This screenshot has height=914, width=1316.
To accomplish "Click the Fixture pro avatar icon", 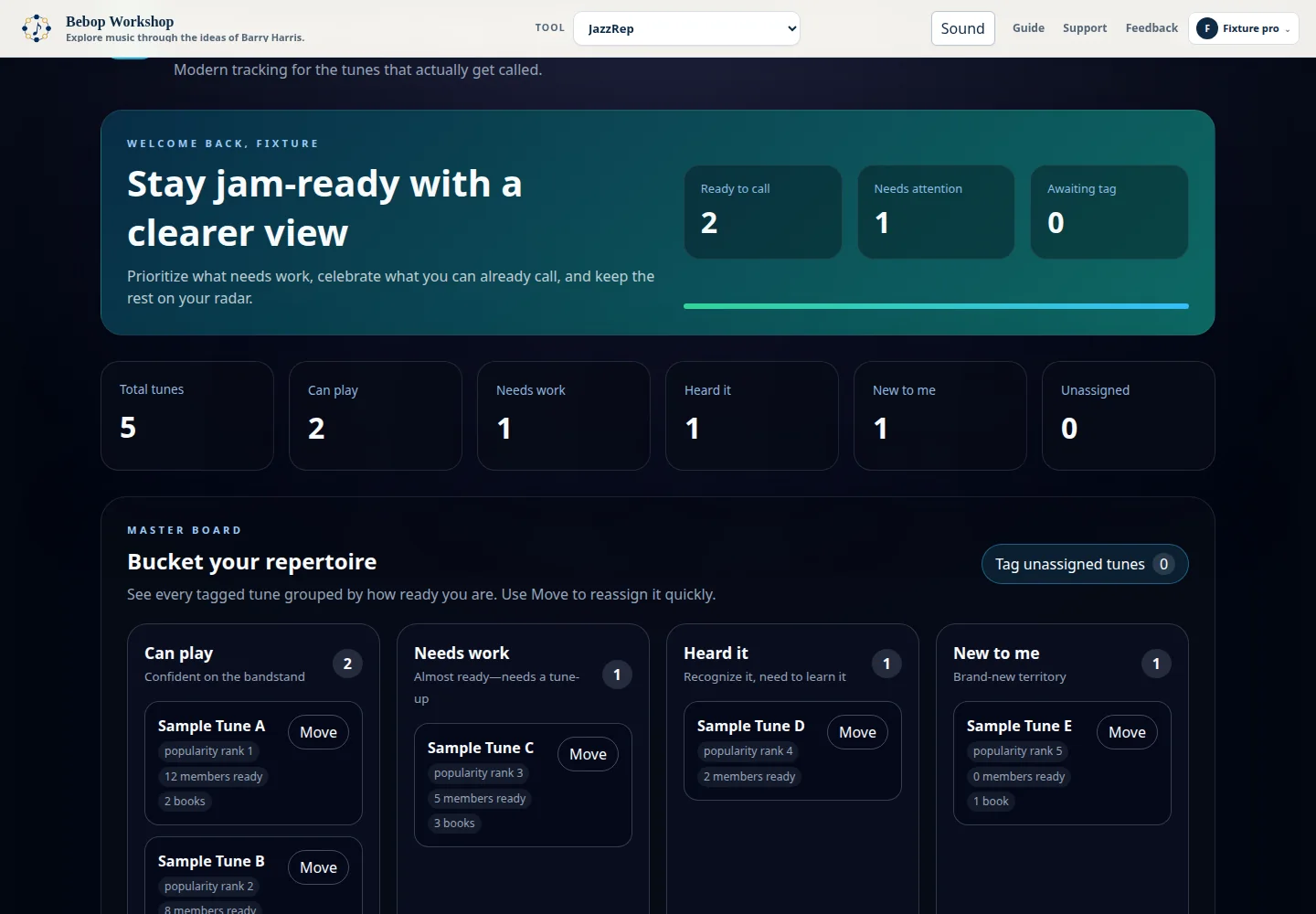I will (x=1207, y=28).
